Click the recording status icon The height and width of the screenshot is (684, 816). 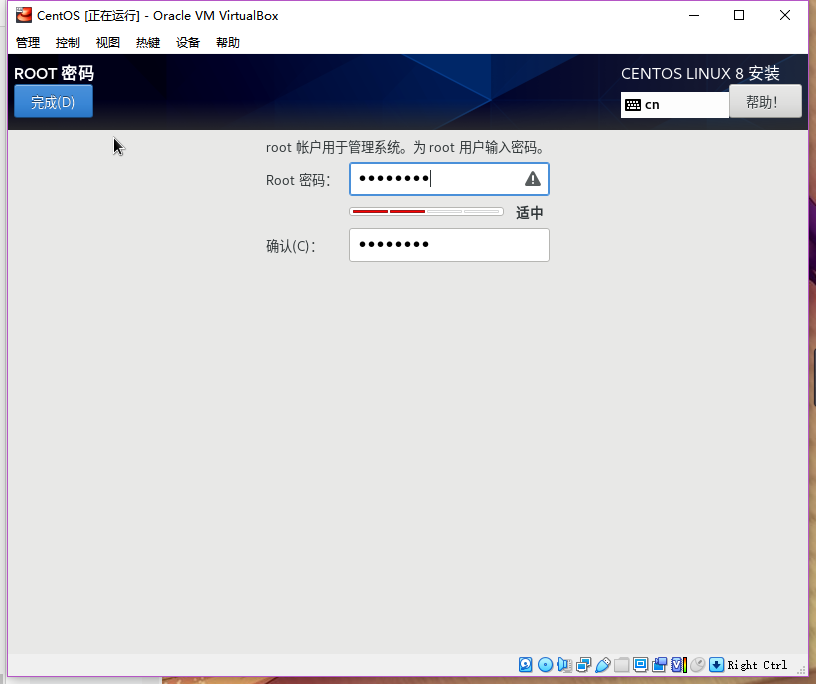(660, 665)
